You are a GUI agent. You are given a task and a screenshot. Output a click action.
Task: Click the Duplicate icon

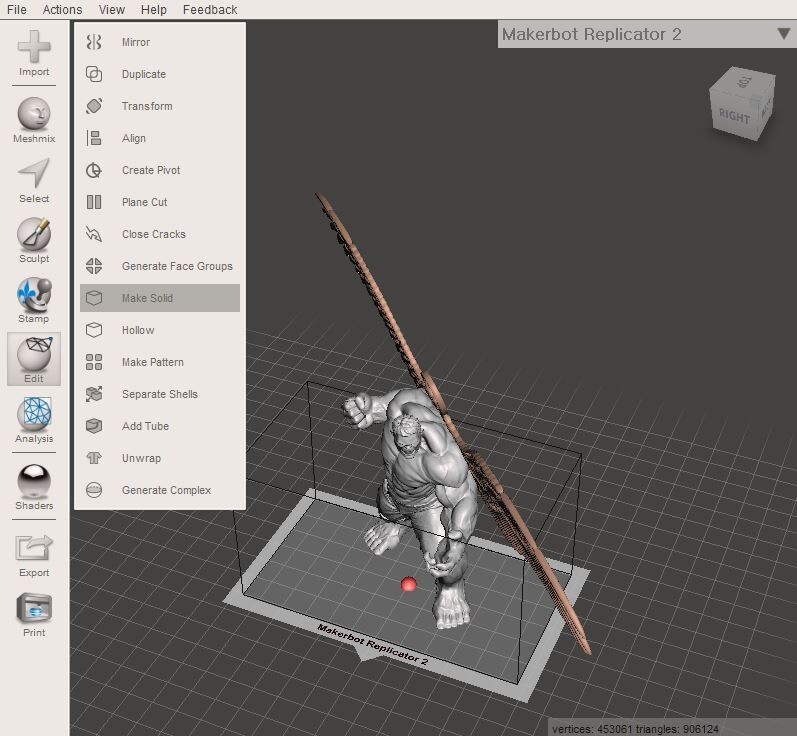click(94, 74)
